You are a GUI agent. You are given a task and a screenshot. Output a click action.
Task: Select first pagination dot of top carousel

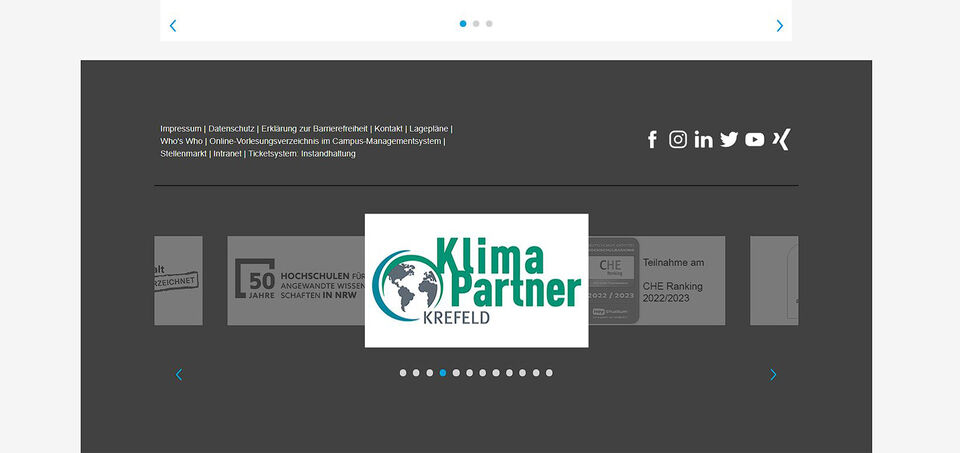coord(463,24)
